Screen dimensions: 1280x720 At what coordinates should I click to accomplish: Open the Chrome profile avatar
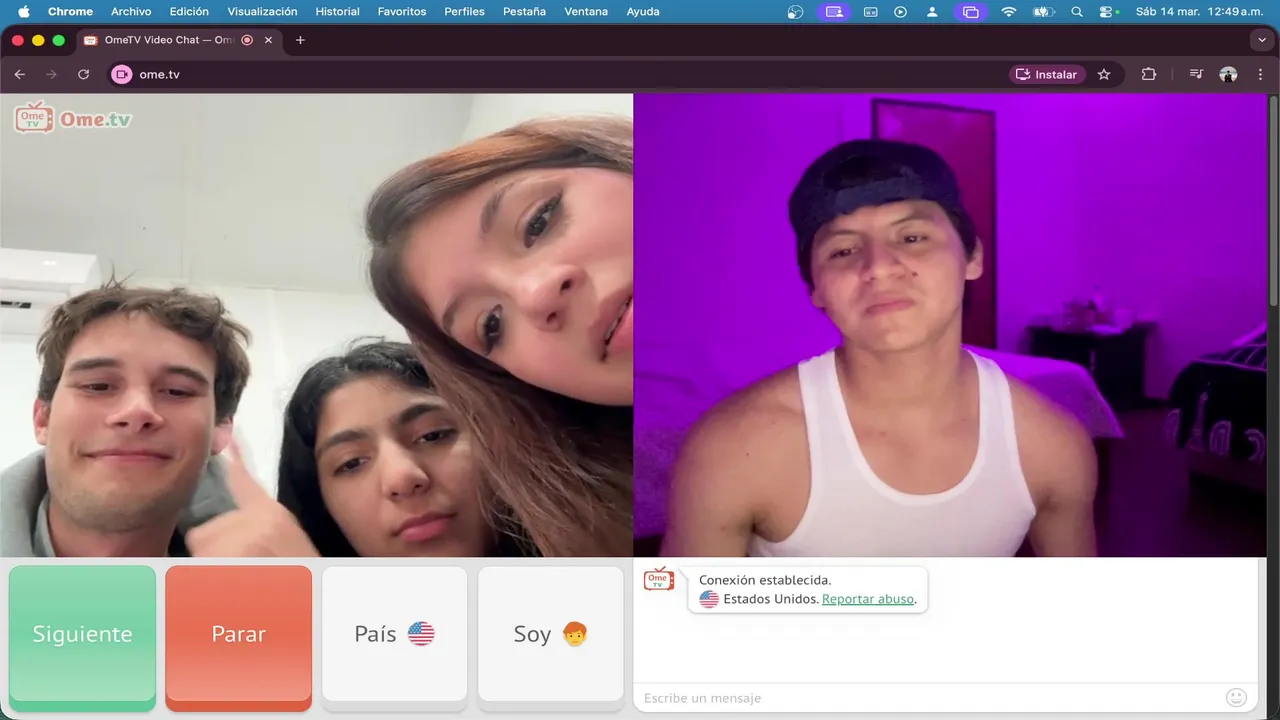coord(1229,74)
